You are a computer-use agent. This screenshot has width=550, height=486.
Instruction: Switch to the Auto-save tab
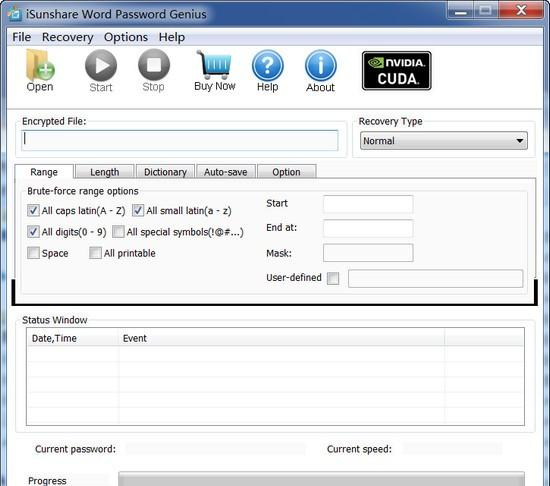(226, 172)
